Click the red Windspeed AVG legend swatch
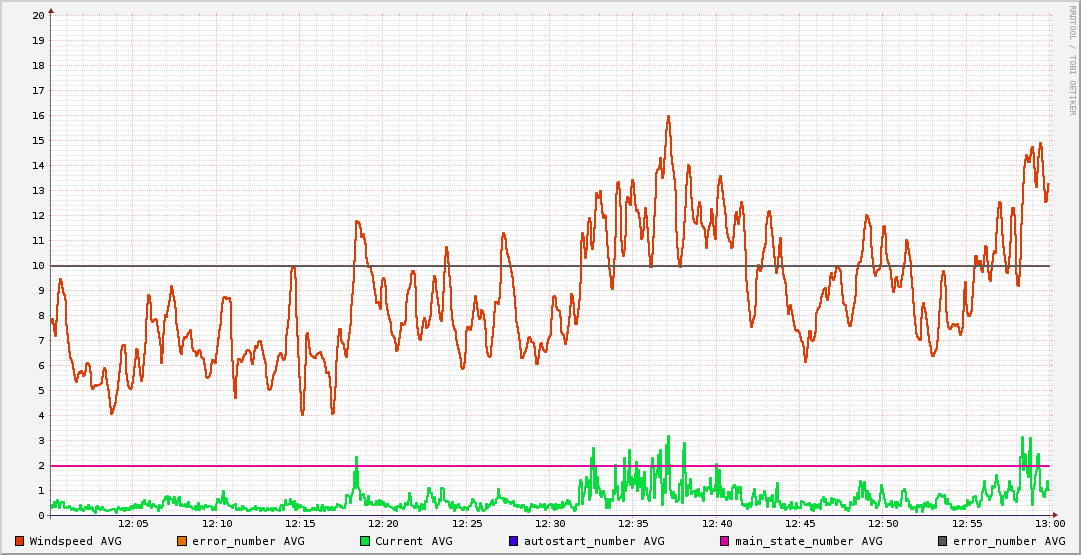Screen dimensions: 1081x555 [x=19, y=541]
